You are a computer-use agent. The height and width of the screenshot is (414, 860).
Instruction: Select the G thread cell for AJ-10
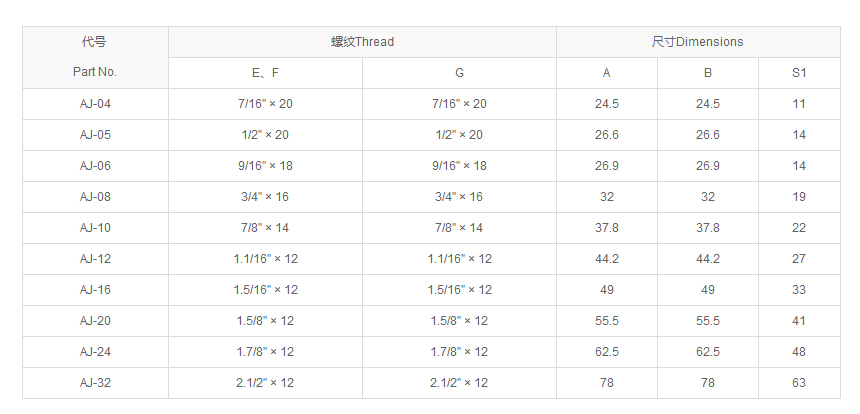coord(459,228)
